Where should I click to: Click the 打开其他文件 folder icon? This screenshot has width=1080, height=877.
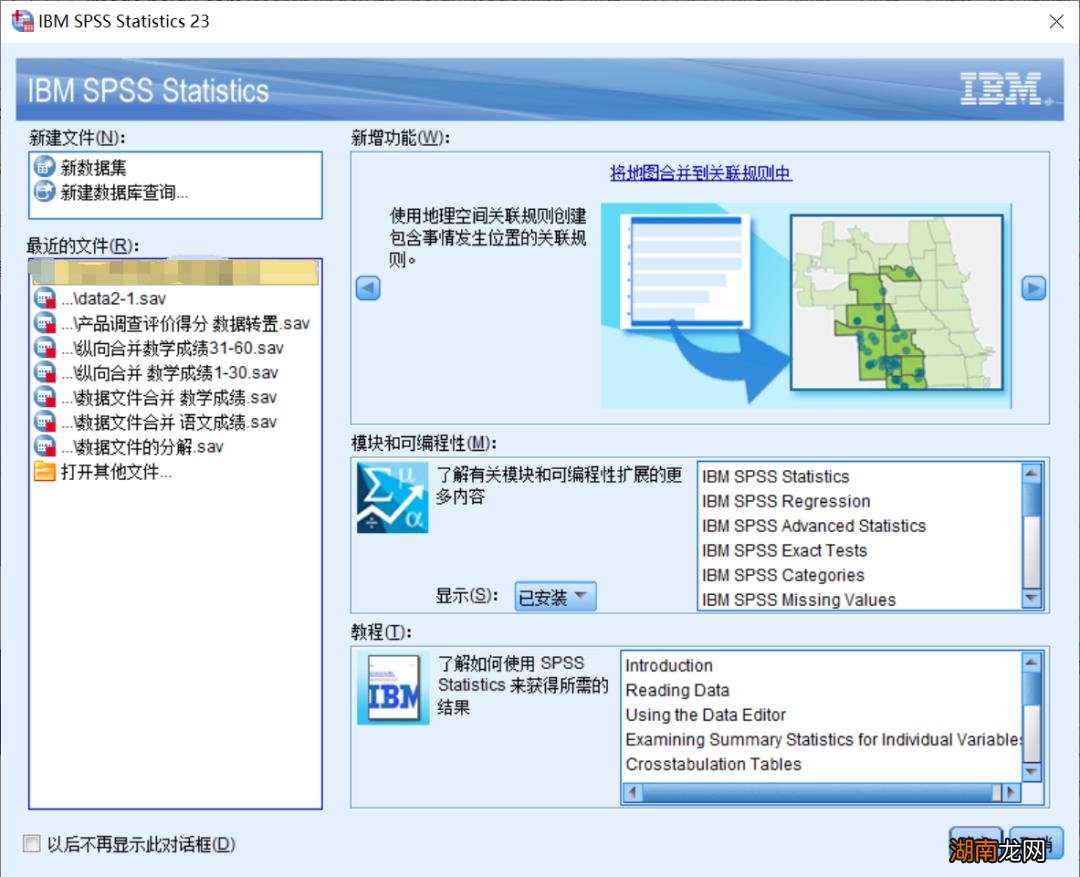coord(45,472)
